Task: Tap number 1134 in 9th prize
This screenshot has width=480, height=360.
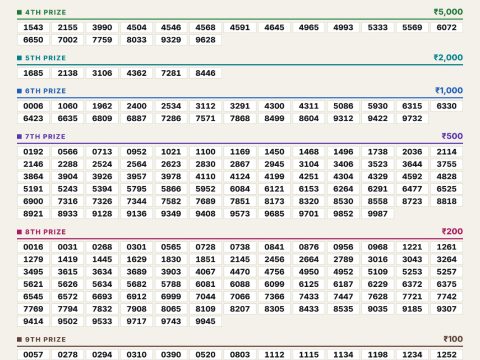Action: point(343,355)
